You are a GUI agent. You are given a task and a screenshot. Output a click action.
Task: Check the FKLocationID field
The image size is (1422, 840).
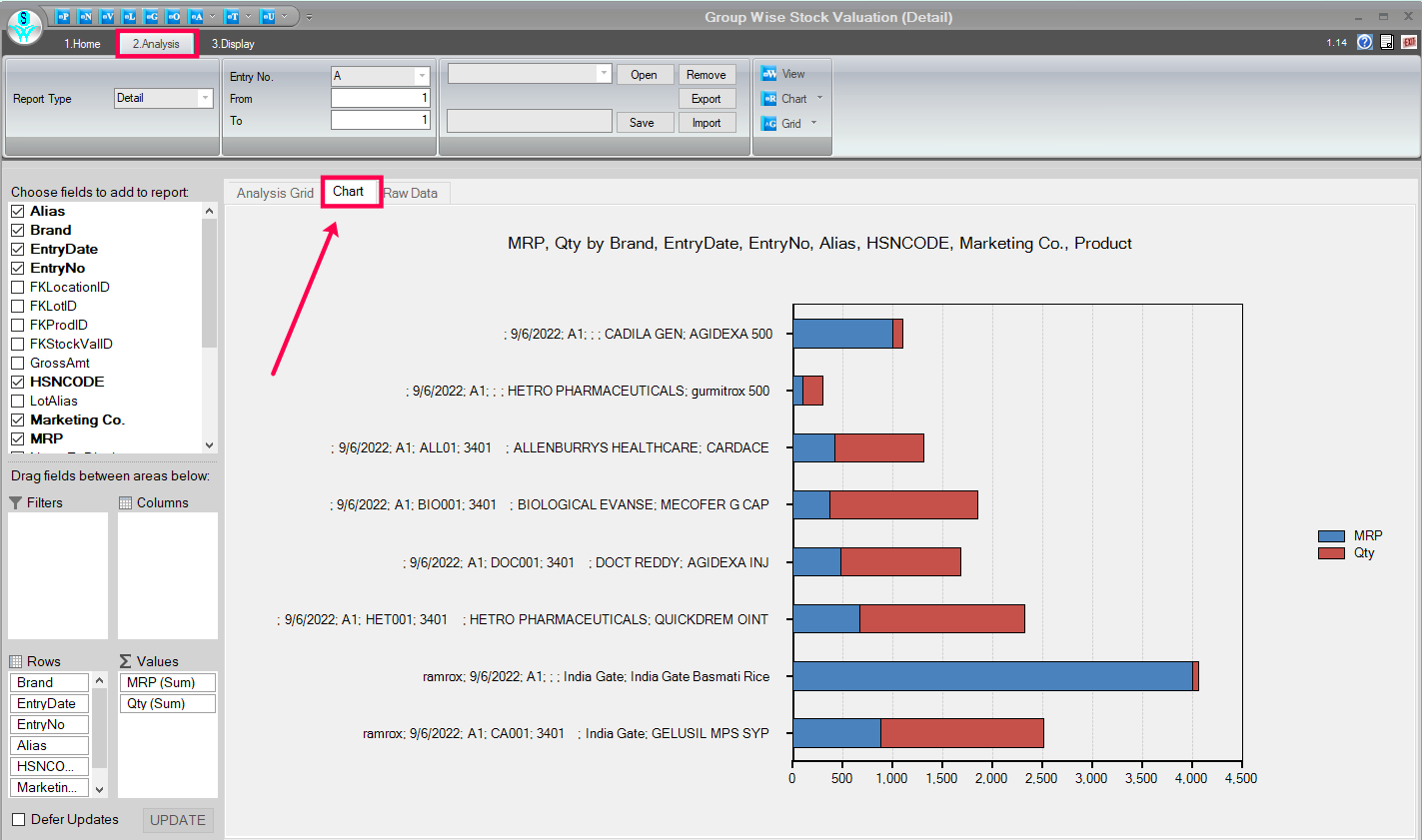17,287
